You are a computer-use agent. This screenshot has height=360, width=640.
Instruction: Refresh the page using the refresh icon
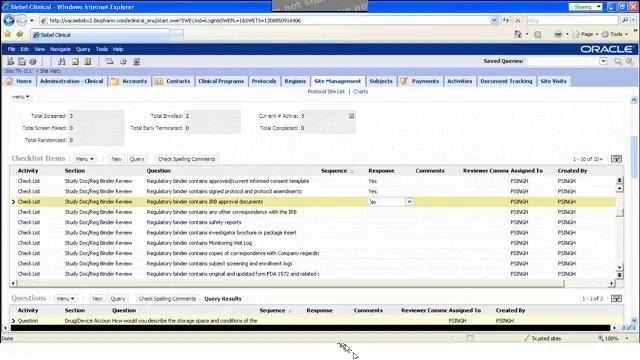(x=506, y=20)
